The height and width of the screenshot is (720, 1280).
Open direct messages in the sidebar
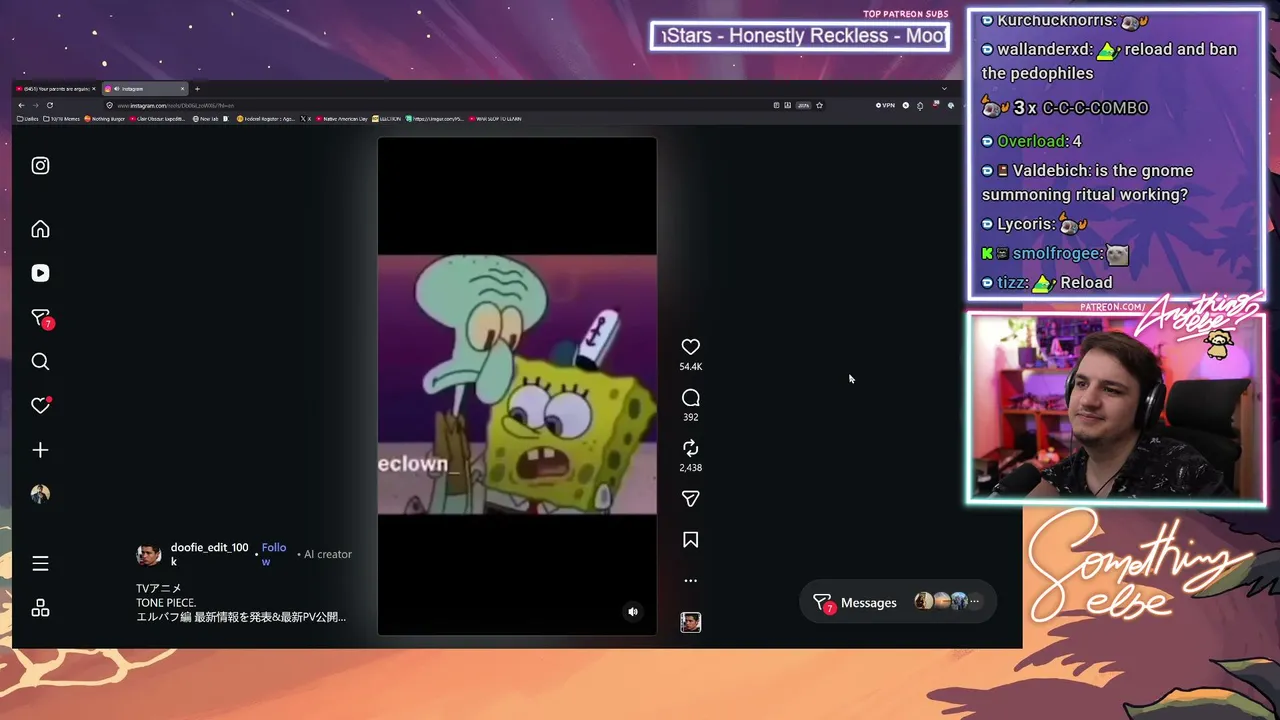click(41, 318)
